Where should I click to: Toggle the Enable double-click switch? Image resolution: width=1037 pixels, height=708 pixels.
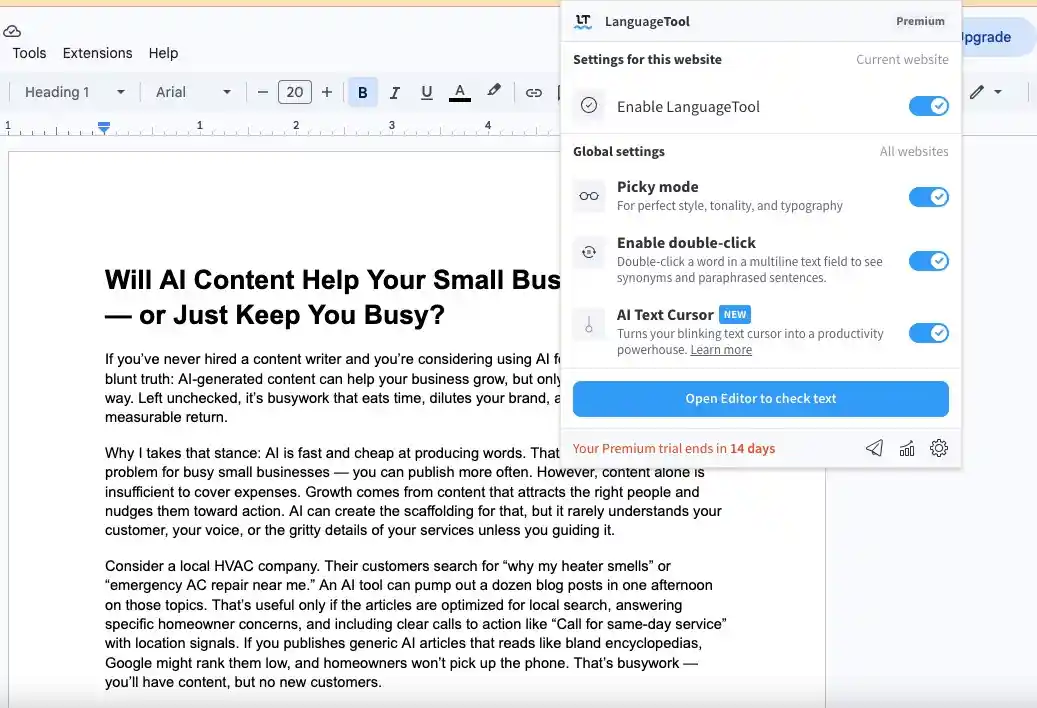[x=929, y=260]
